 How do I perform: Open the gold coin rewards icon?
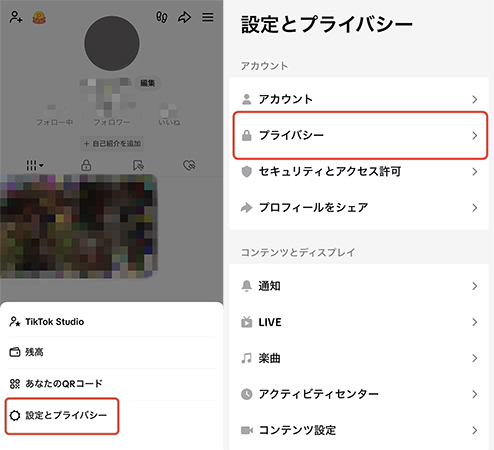click(39, 17)
